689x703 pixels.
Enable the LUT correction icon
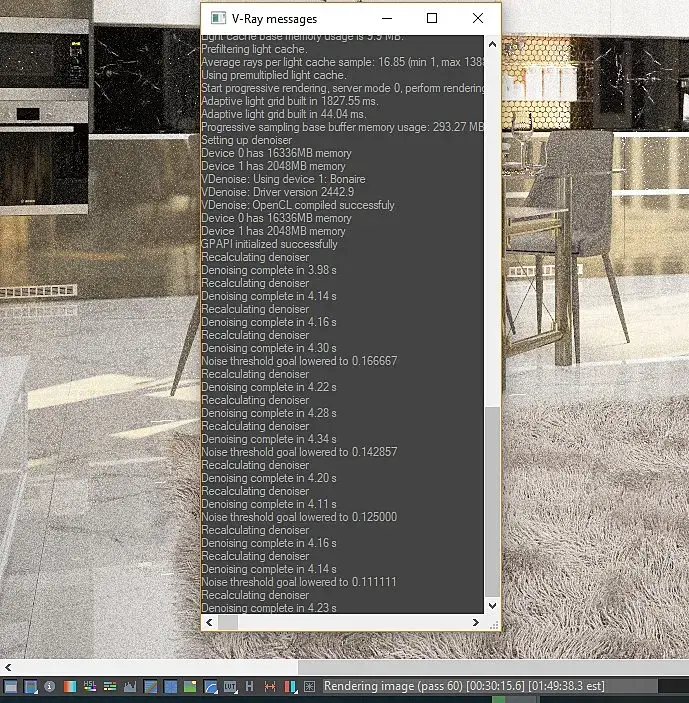[x=230, y=686]
